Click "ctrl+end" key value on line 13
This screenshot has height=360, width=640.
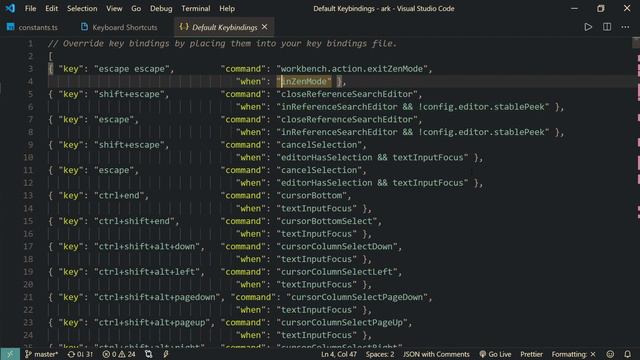tap(119, 195)
